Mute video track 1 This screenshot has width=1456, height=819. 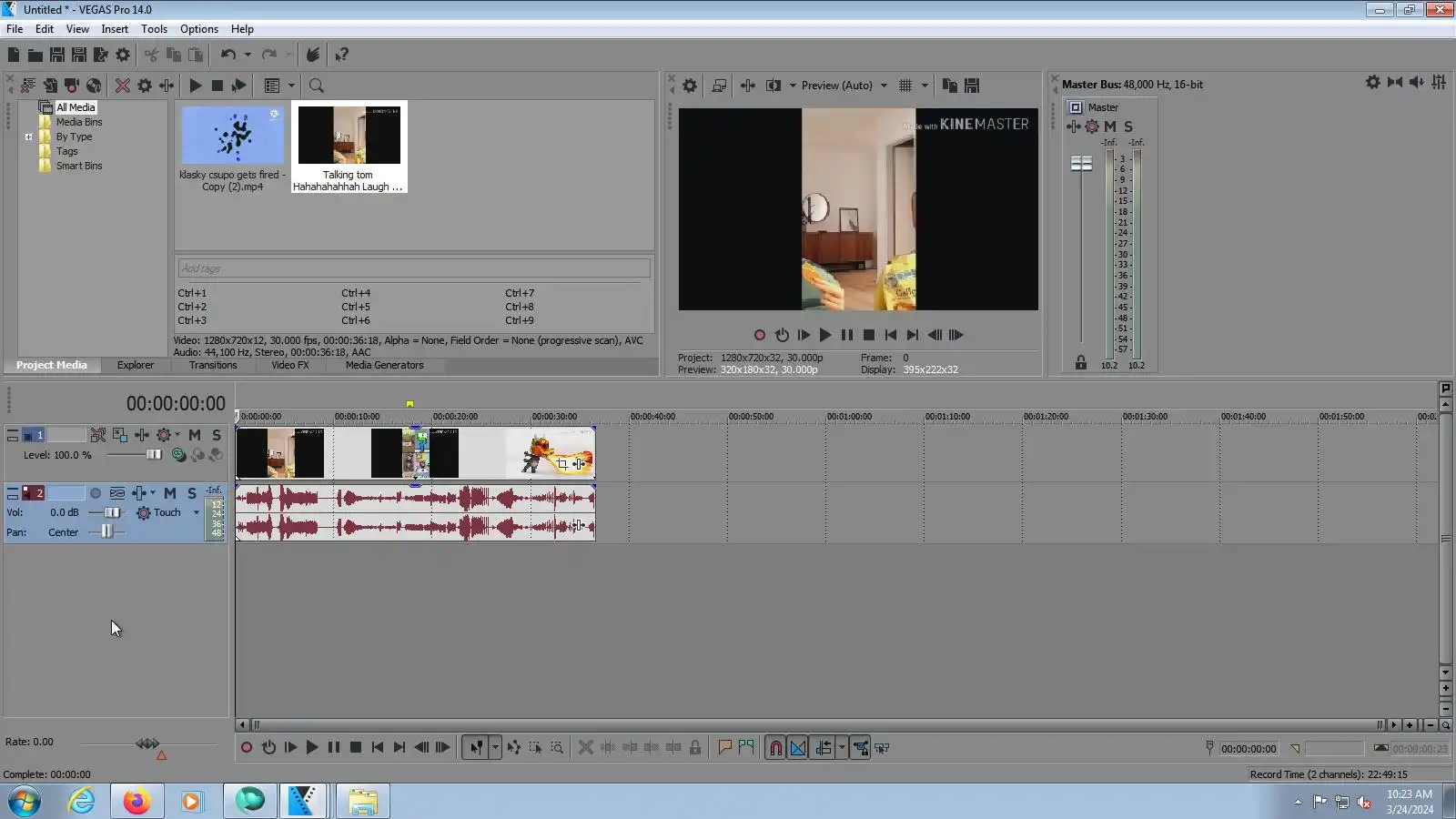(195, 435)
